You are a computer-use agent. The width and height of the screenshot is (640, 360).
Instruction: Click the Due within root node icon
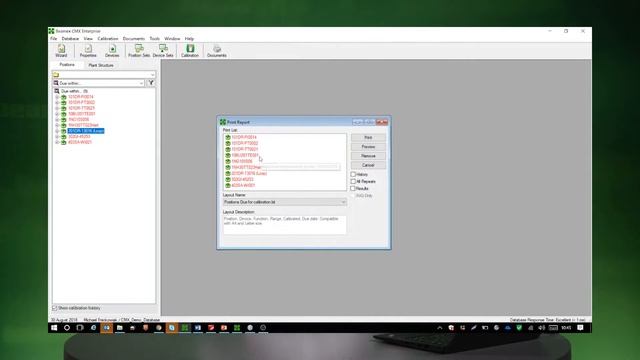57,91
